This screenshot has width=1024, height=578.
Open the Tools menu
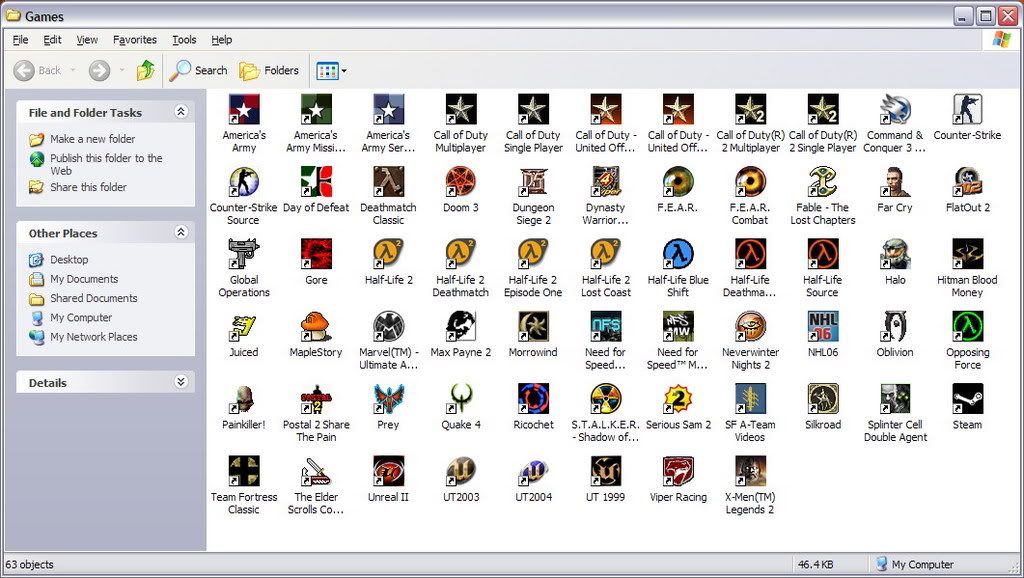pyautogui.click(x=184, y=40)
